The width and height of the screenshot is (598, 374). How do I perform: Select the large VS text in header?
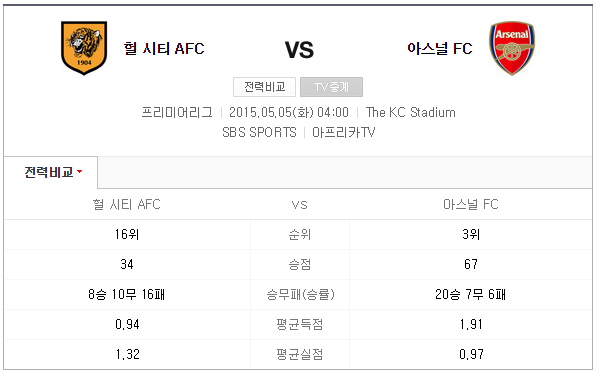click(299, 50)
